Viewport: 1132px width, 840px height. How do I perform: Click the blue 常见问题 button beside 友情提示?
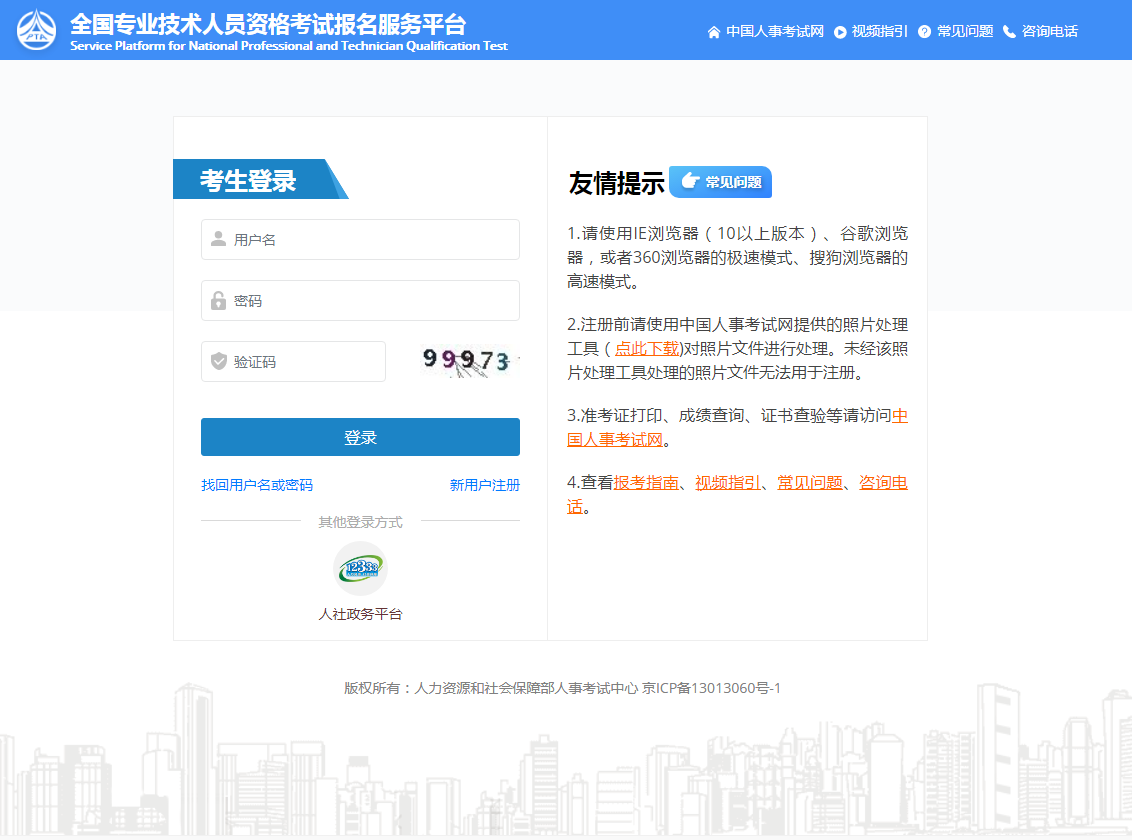[x=720, y=182]
